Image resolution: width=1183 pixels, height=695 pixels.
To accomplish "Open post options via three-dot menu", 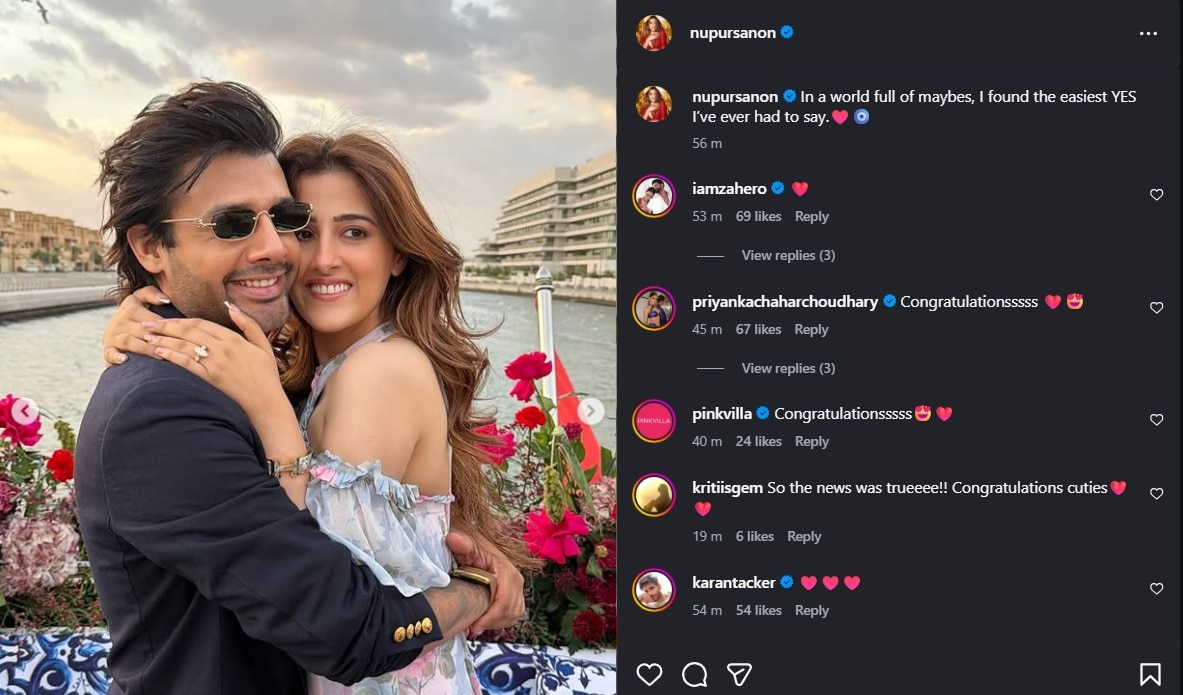I will point(1146,32).
